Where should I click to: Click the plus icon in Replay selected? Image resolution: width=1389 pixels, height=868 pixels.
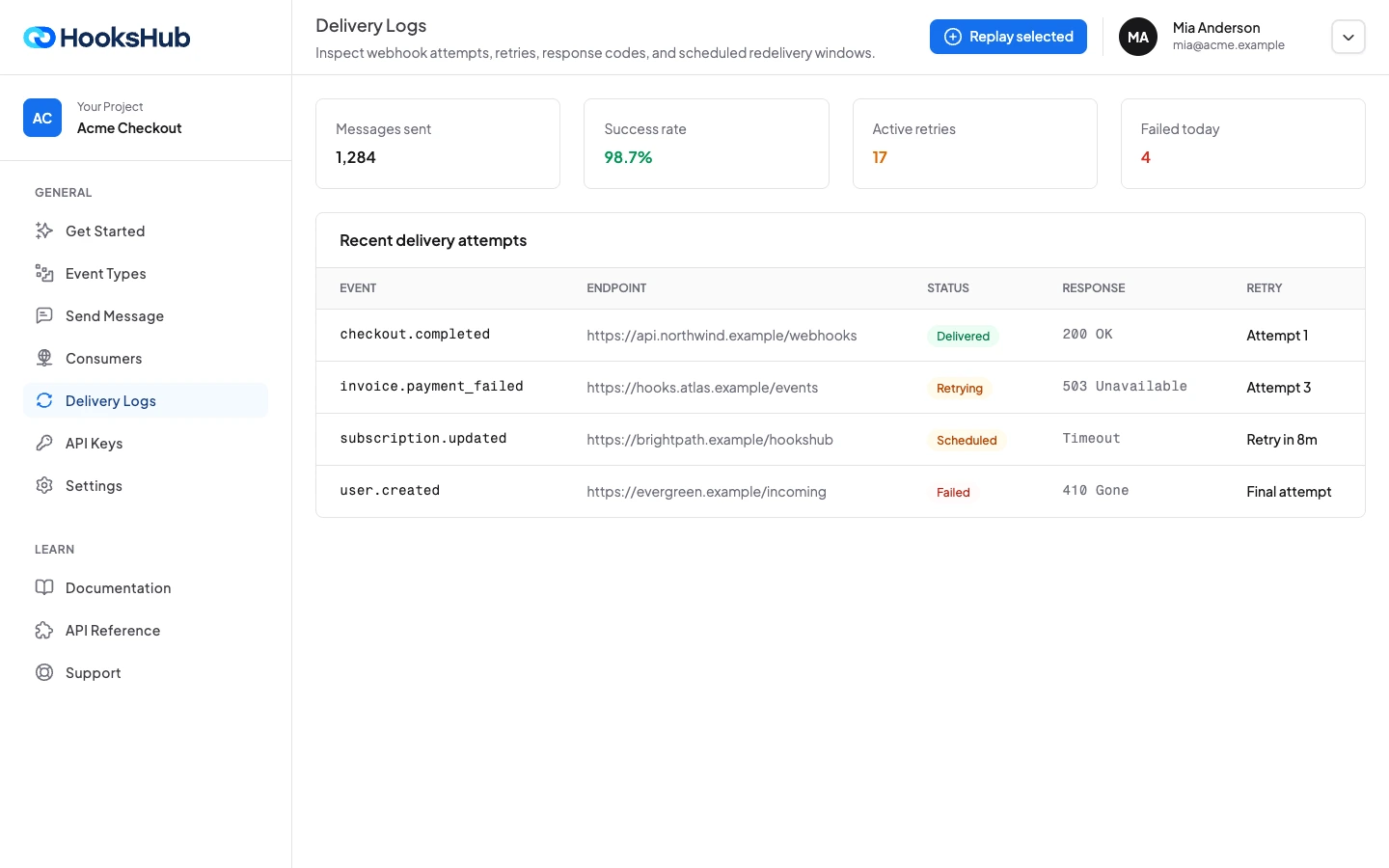tap(953, 37)
